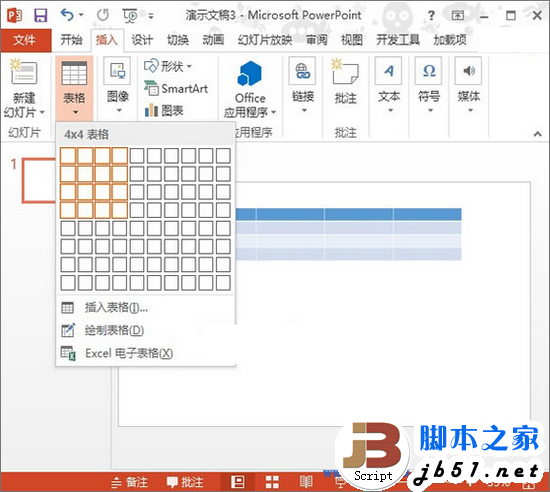The width and height of the screenshot is (550, 492).
Task: Click the Office apps icon
Action: click(x=249, y=73)
